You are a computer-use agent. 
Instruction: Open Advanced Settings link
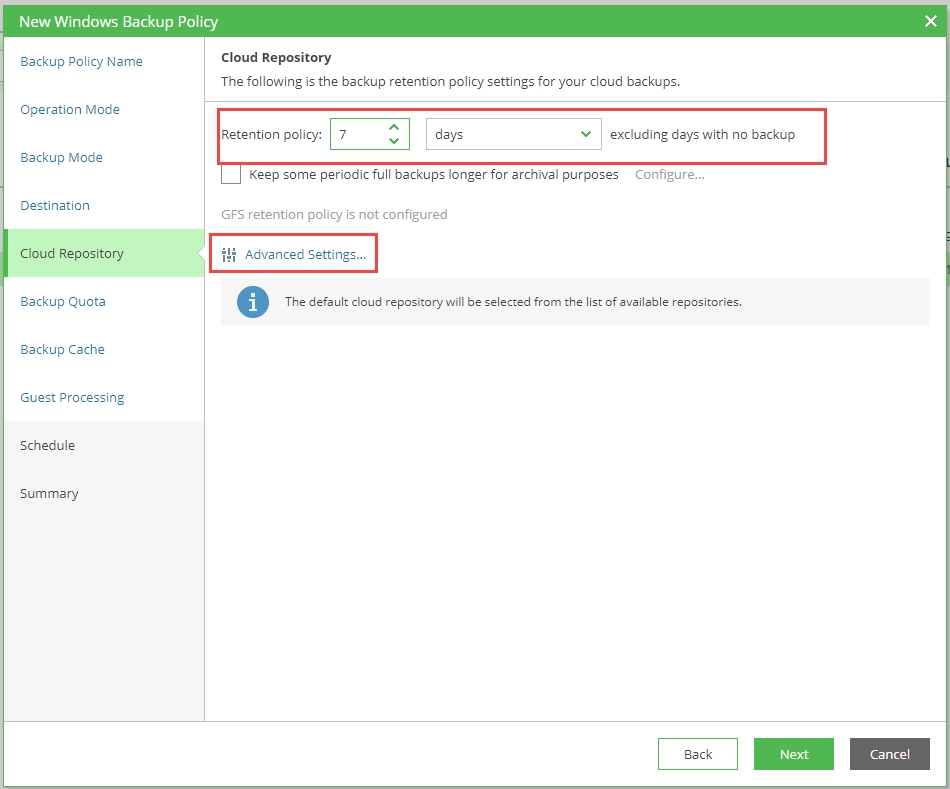305,255
